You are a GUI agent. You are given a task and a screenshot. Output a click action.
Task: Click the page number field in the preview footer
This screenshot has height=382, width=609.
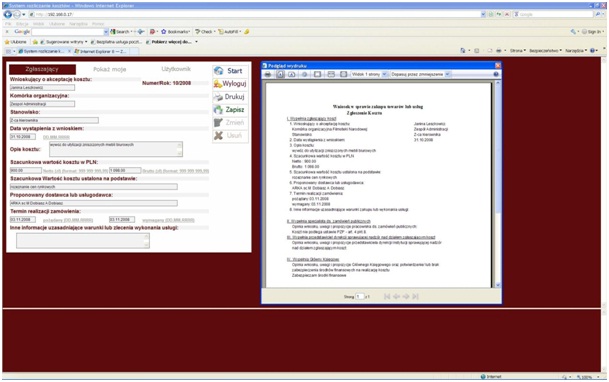[360, 296]
